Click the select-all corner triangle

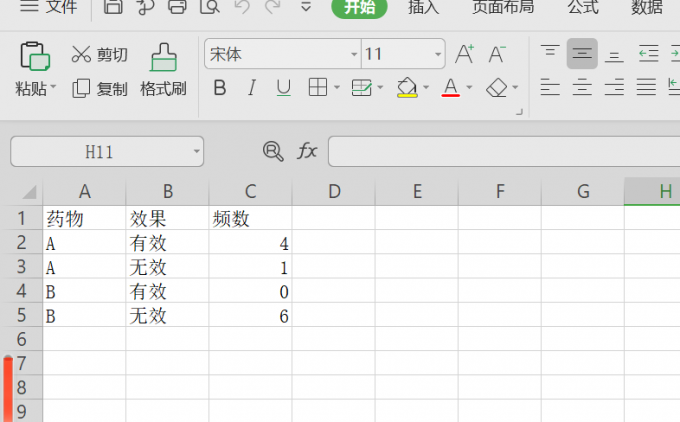coord(29,191)
